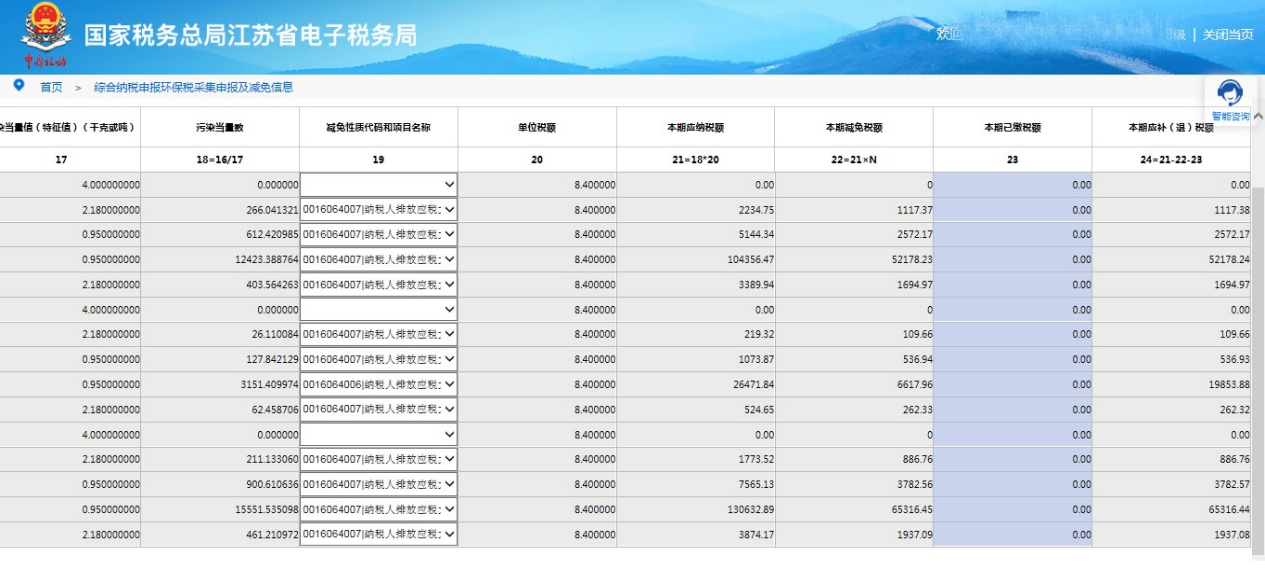Image resolution: width=1265 pixels, height=584 pixels.
Task: Click the 本期已缴税额 field in the 5144.34 row
Action: [x=1012, y=235]
